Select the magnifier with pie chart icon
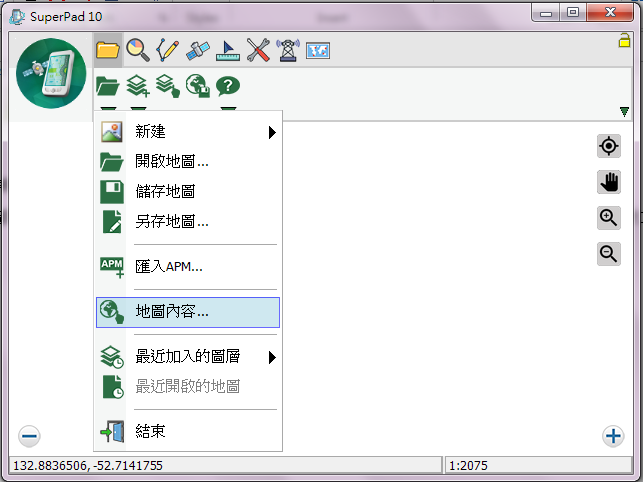 (137, 50)
